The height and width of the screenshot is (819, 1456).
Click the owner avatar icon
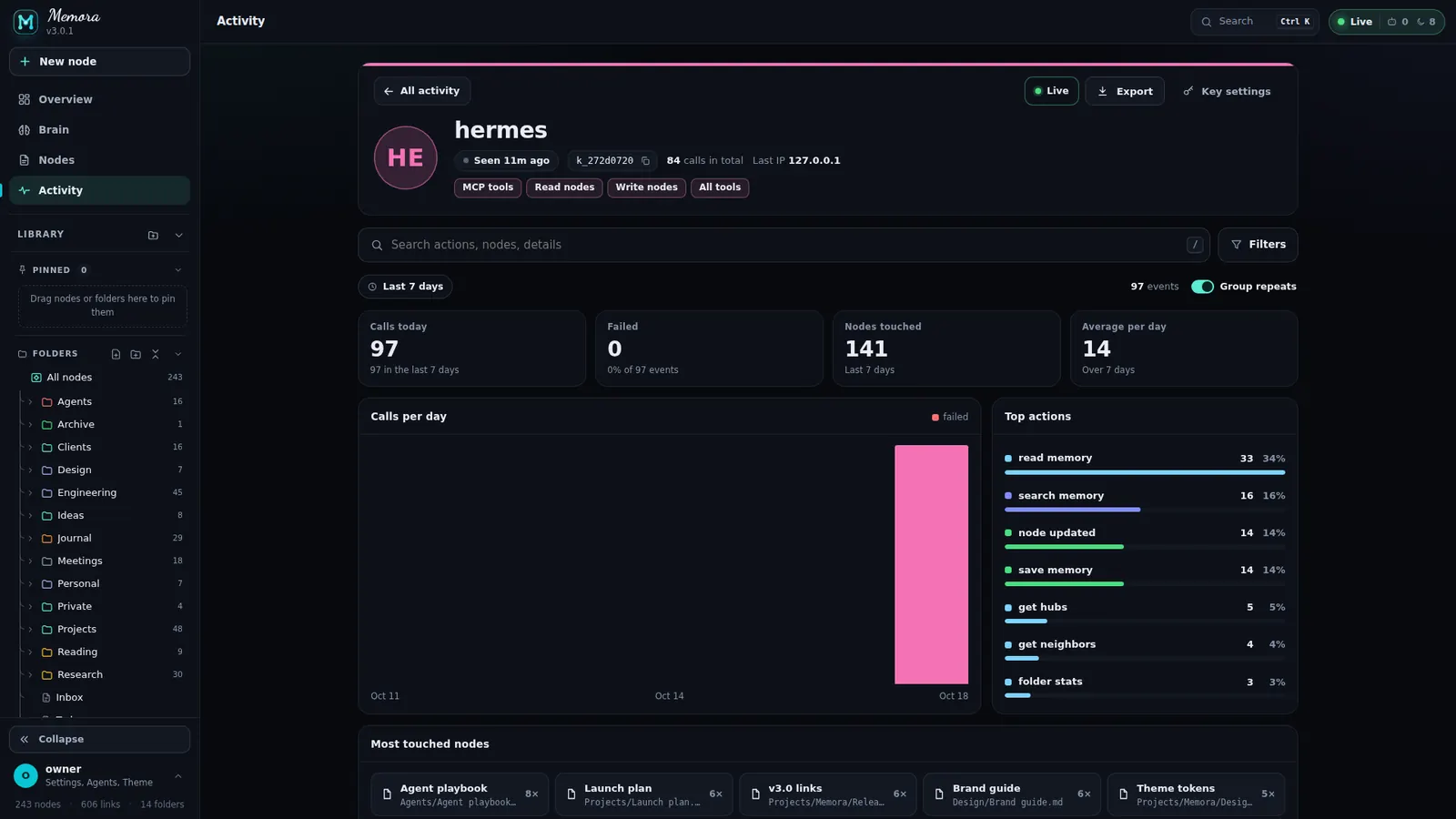pyautogui.click(x=25, y=775)
